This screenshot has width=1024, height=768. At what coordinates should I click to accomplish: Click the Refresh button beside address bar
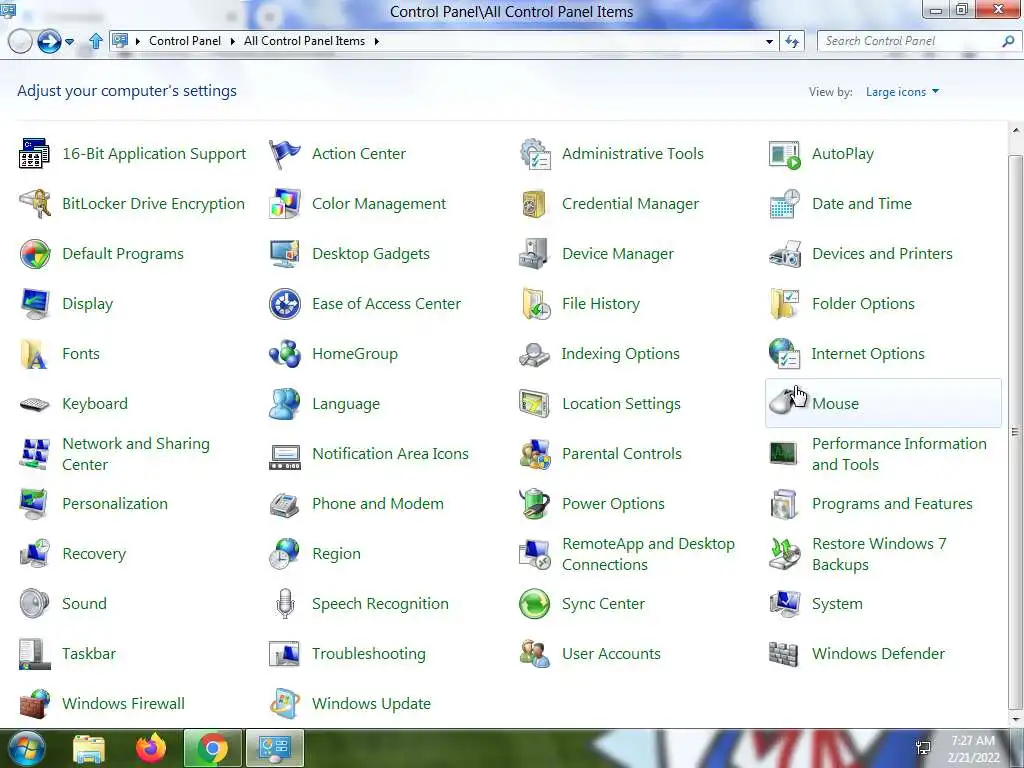[792, 41]
